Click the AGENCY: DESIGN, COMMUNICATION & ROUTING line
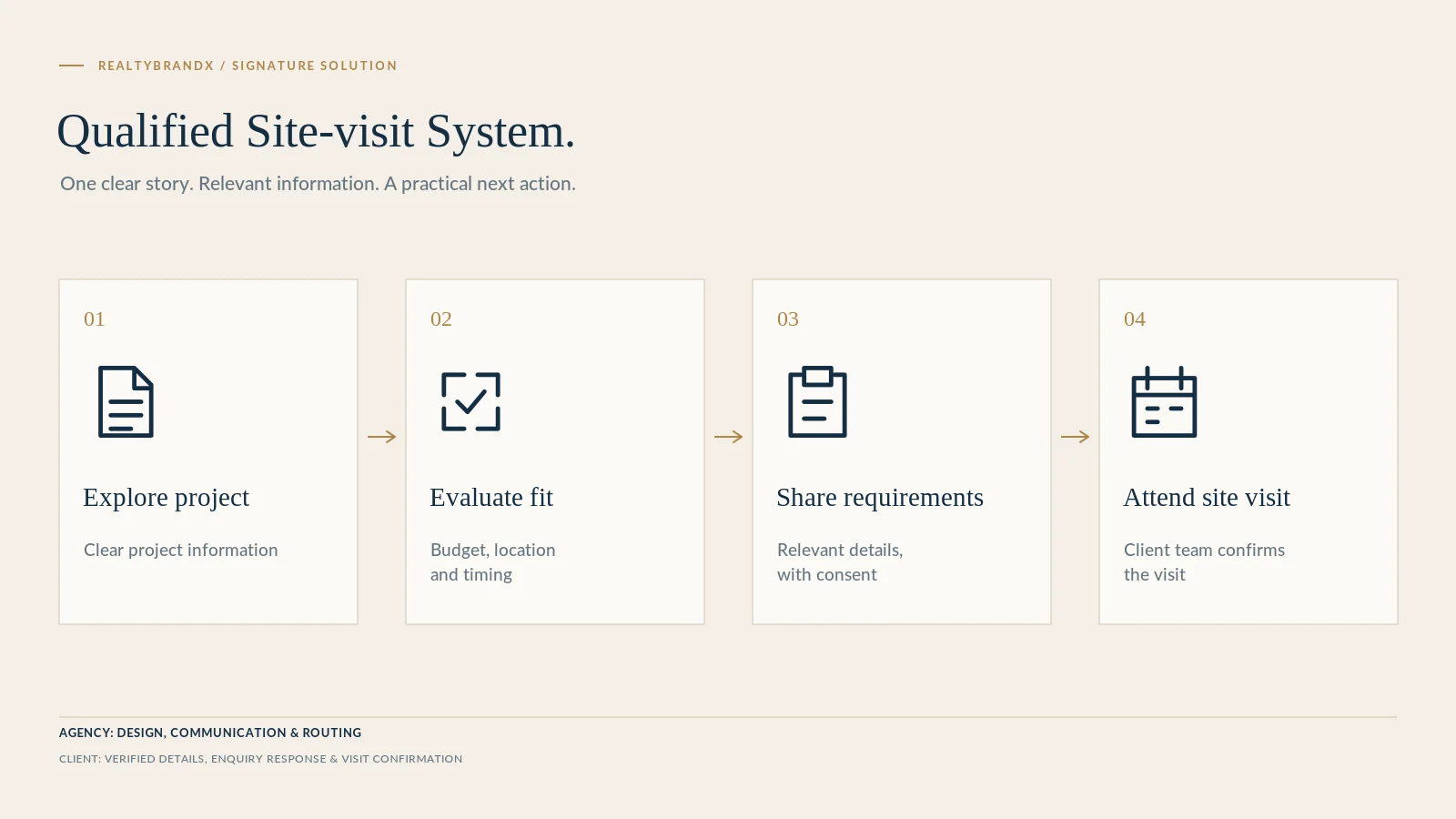Viewport: 1456px width, 819px height. pyautogui.click(x=210, y=733)
